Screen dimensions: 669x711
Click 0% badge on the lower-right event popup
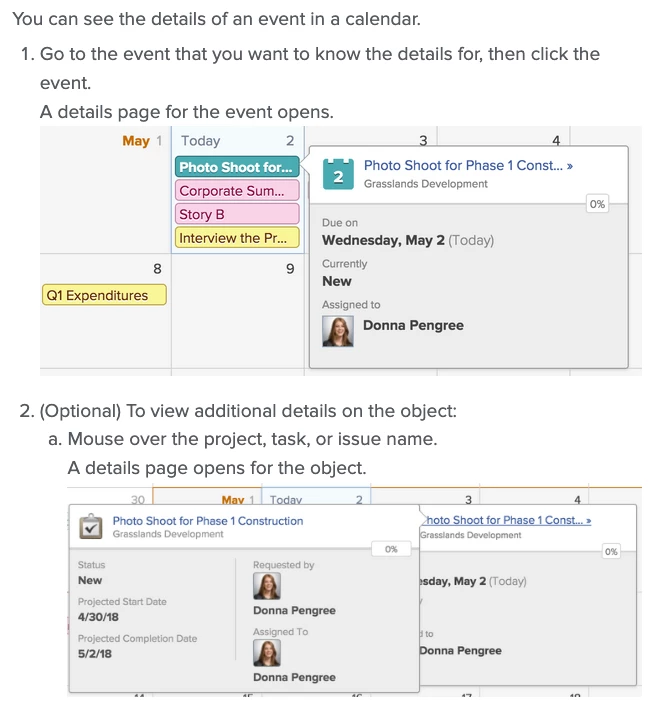[611, 552]
